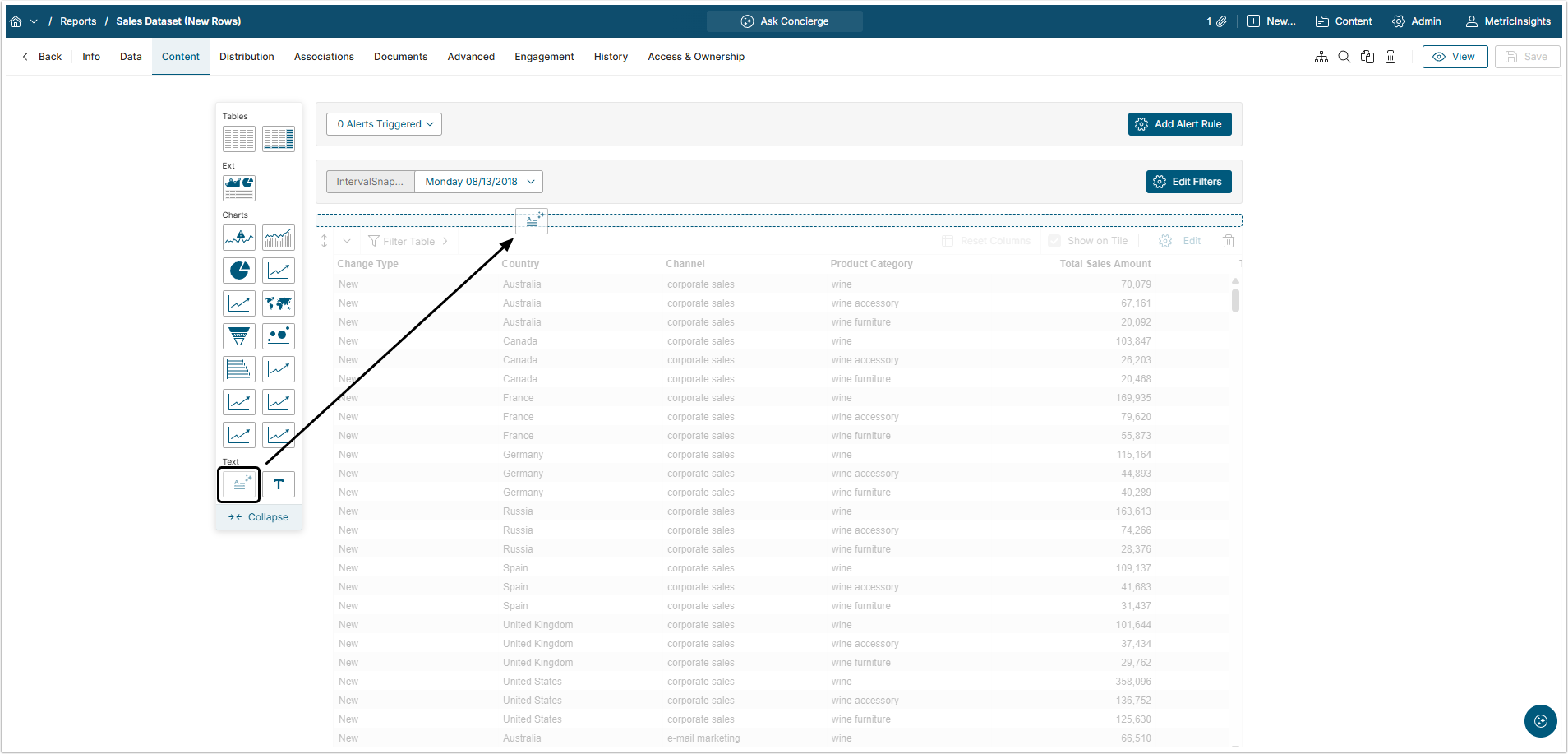Click the delete trash icon in header
The height and width of the screenshot is (754, 1568).
point(1390,57)
